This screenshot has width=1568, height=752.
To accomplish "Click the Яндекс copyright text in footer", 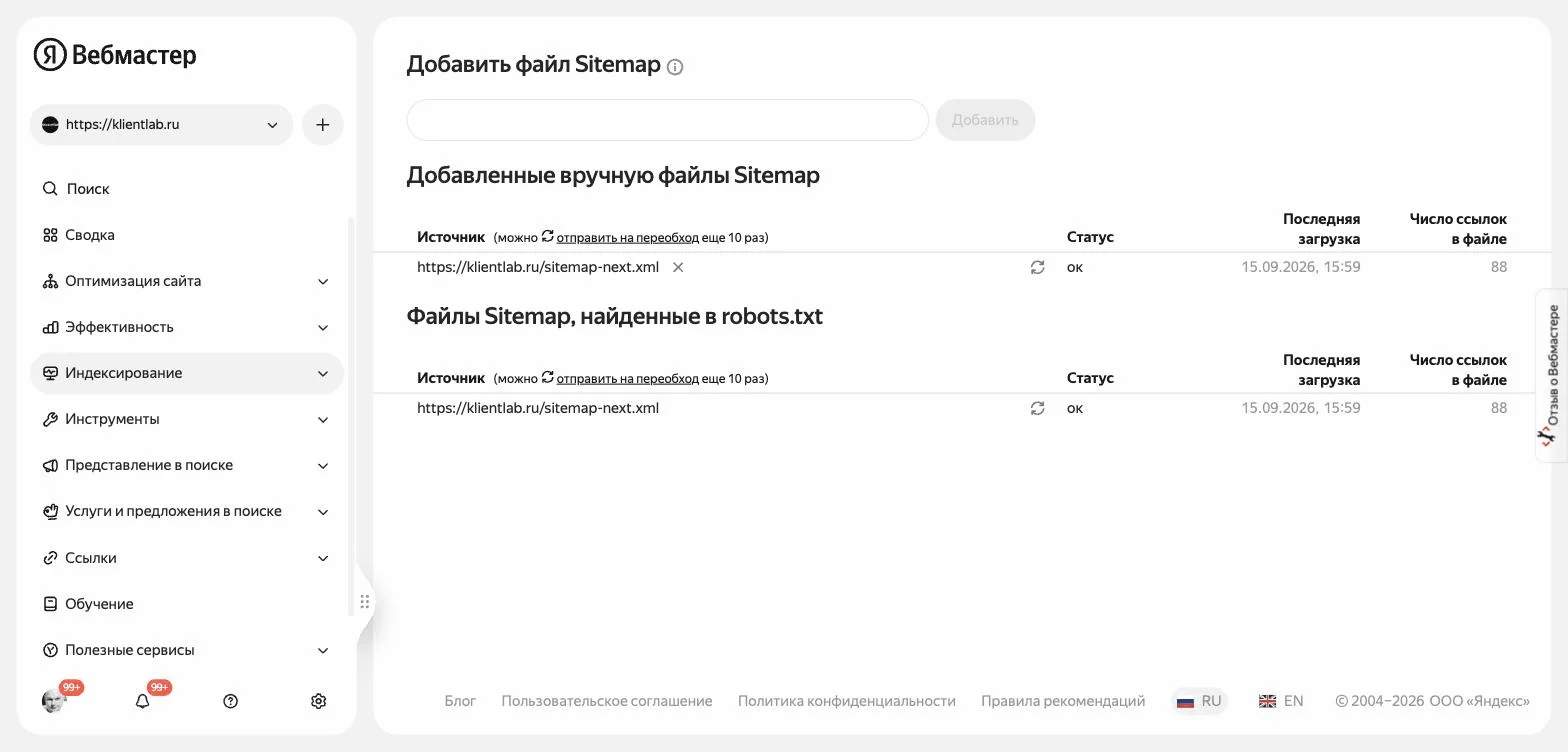I will pos(1432,701).
